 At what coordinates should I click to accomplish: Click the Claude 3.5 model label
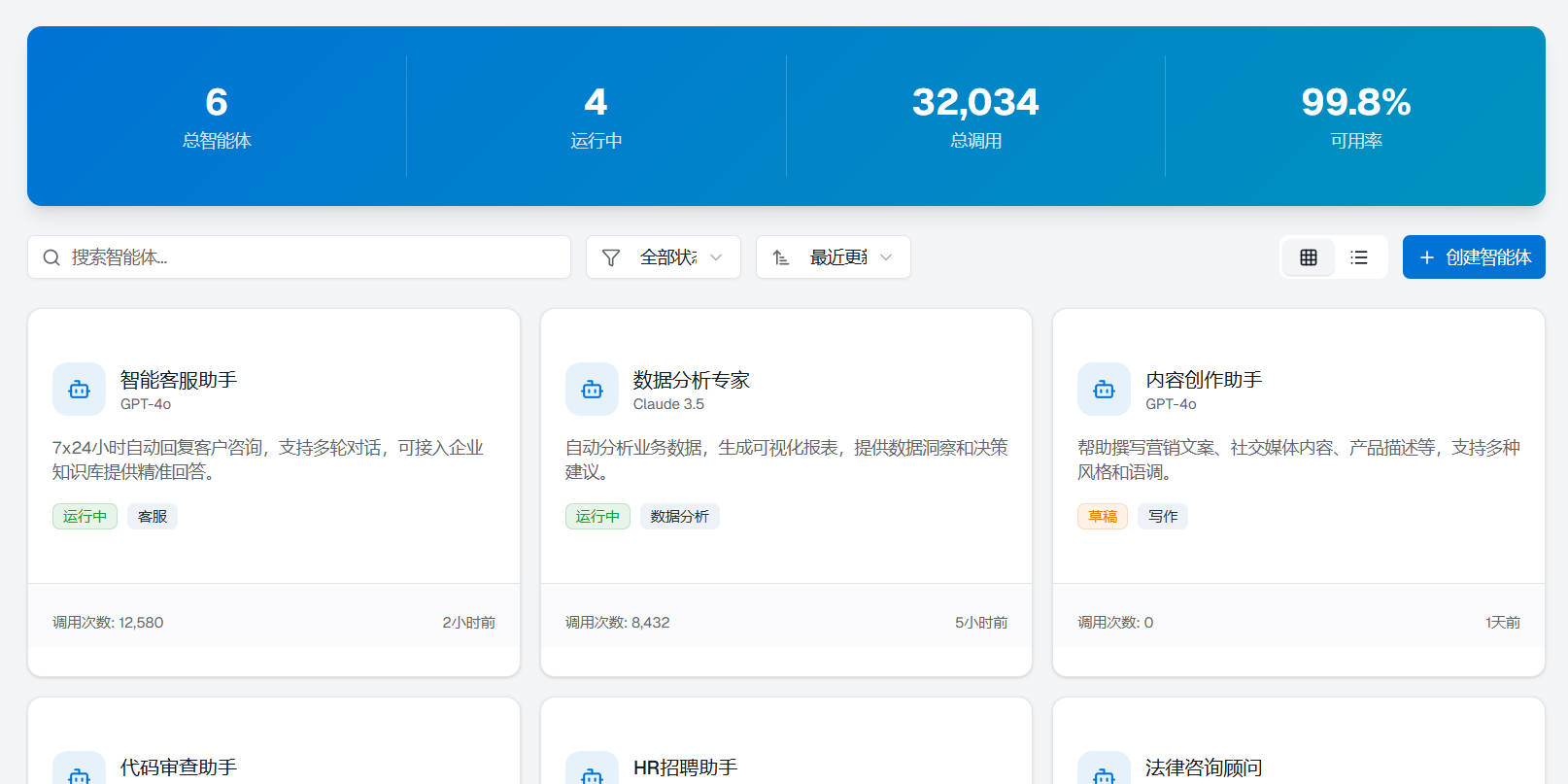(668, 404)
